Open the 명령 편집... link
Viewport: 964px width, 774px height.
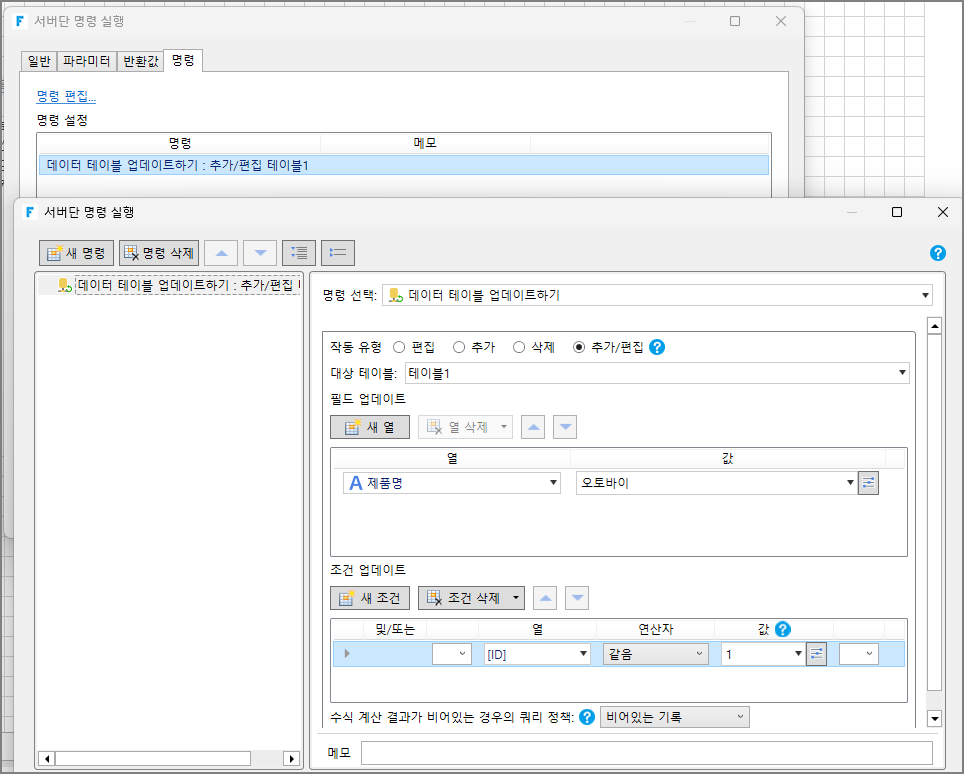pyautogui.click(x=66, y=96)
